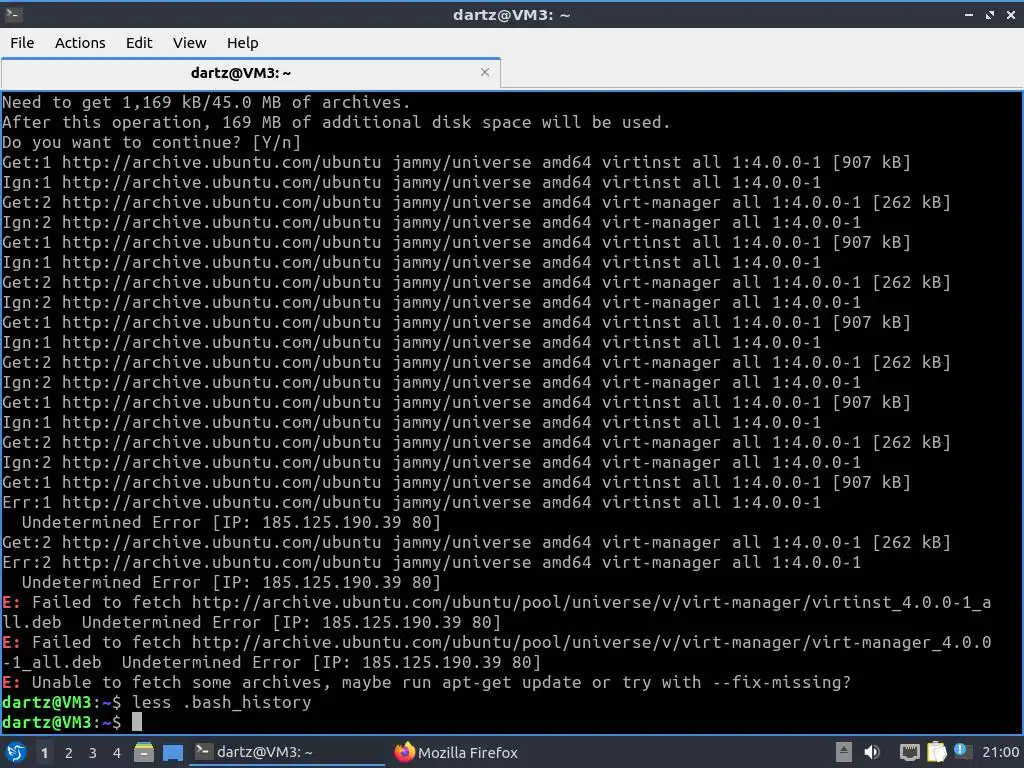
Task: Open the volume speaker tray icon
Action: coord(872,752)
